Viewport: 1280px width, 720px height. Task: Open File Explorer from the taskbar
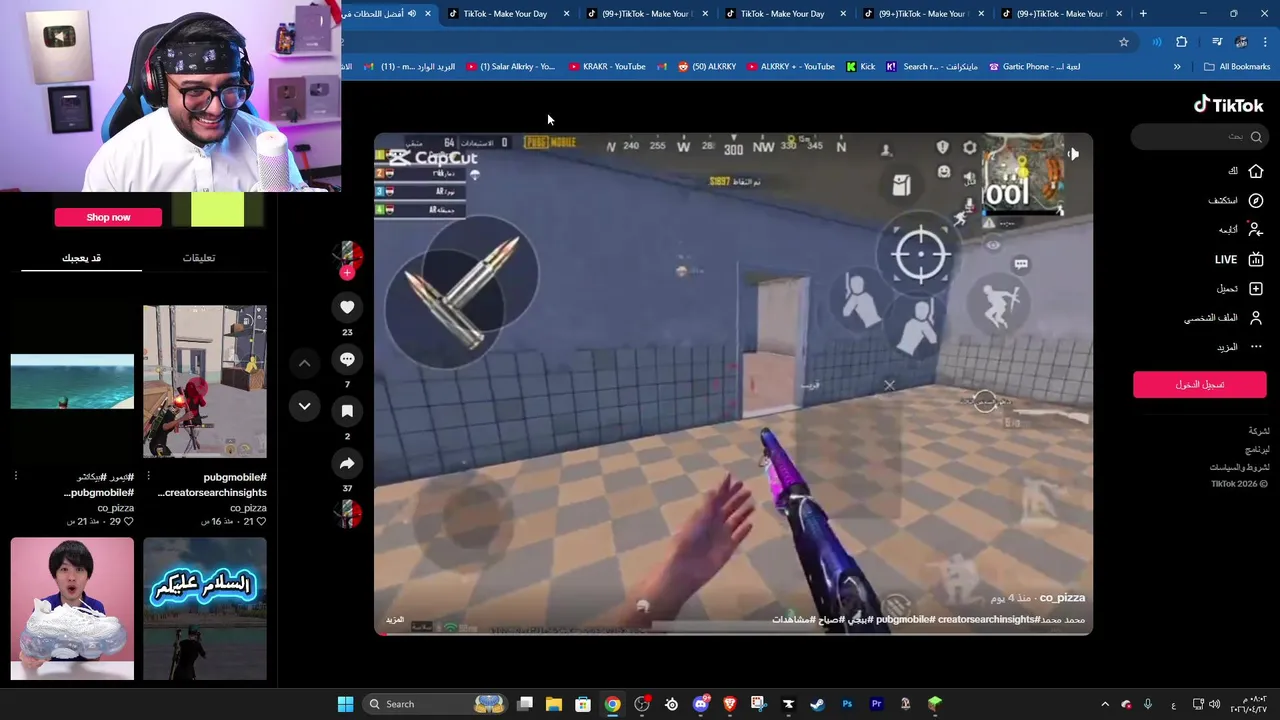pos(554,704)
